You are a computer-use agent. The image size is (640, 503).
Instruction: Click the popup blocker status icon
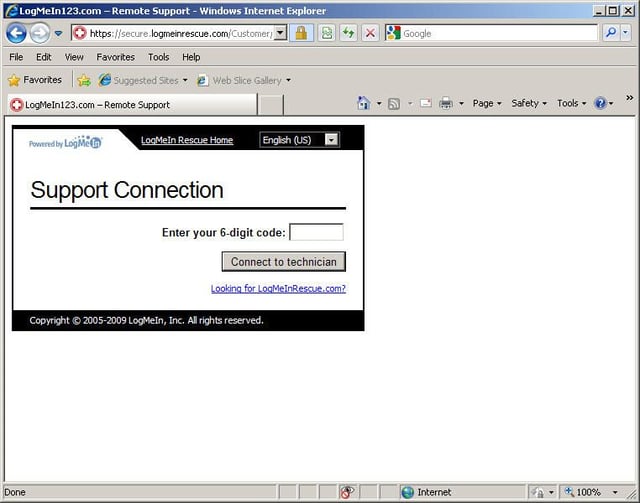tap(347, 492)
